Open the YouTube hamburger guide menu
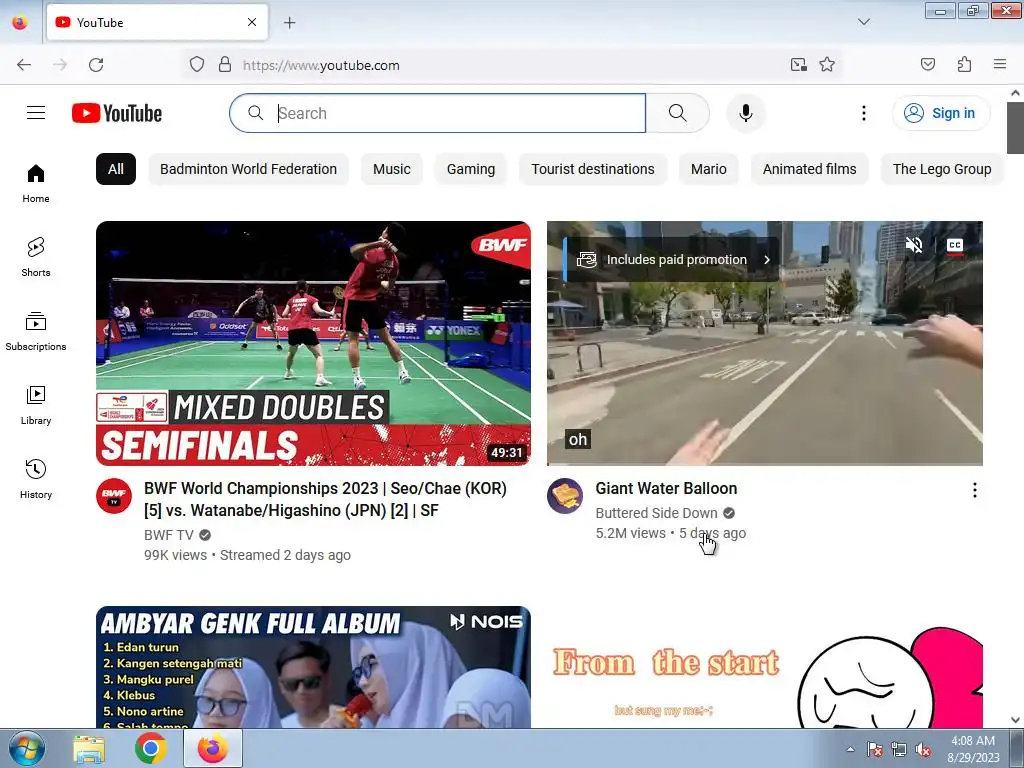Image resolution: width=1024 pixels, height=768 pixels. (x=36, y=113)
